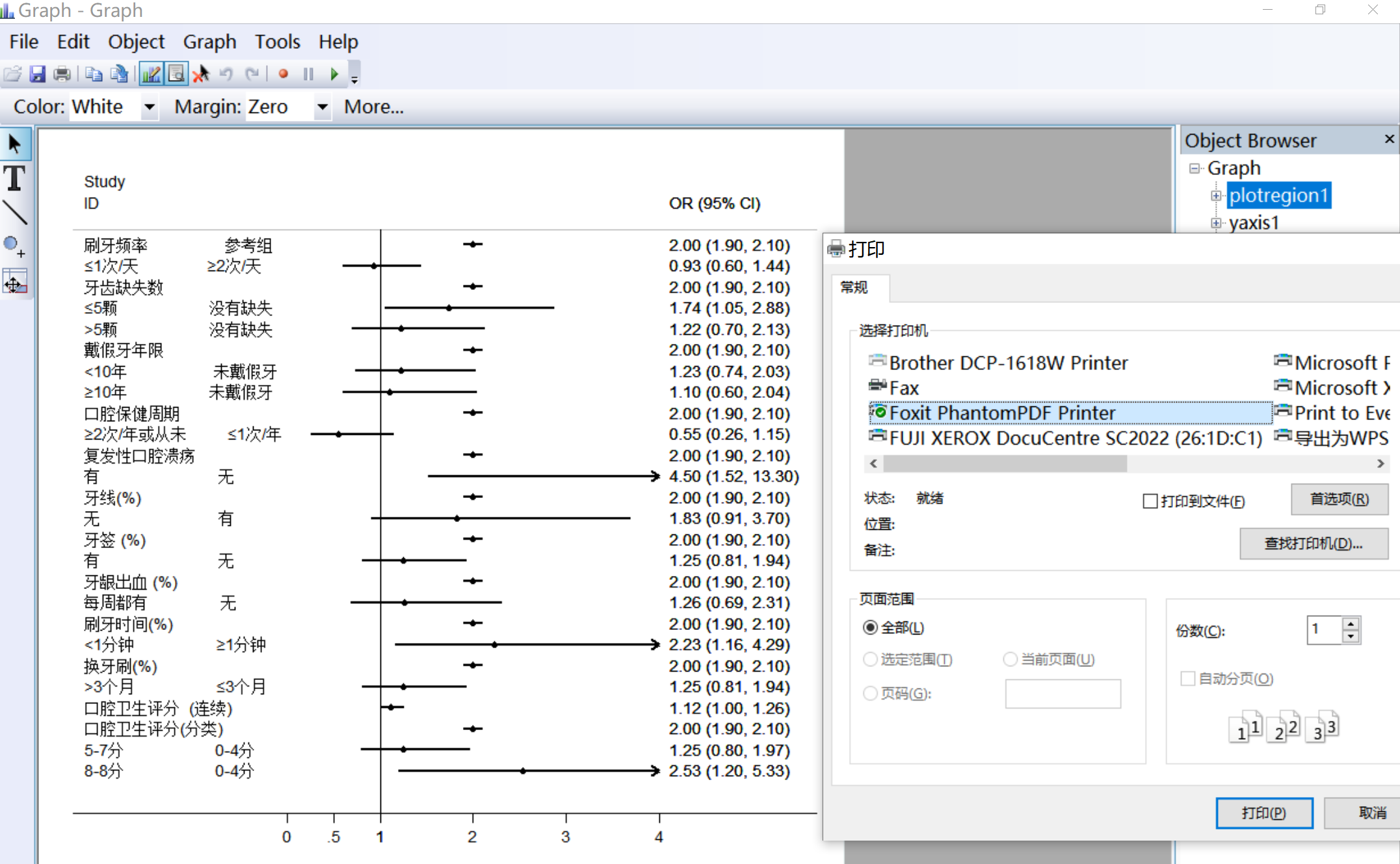The height and width of the screenshot is (864, 1400).
Task: Open the Tools menu
Action: (277, 42)
